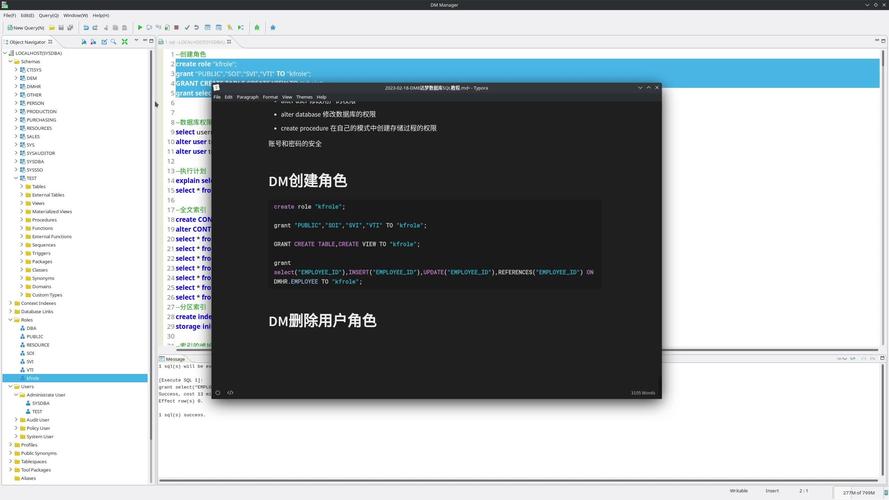This screenshot has height=500, width=889.
Task: Click the garbage collector icon in status bar
Action: (x=885, y=493)
